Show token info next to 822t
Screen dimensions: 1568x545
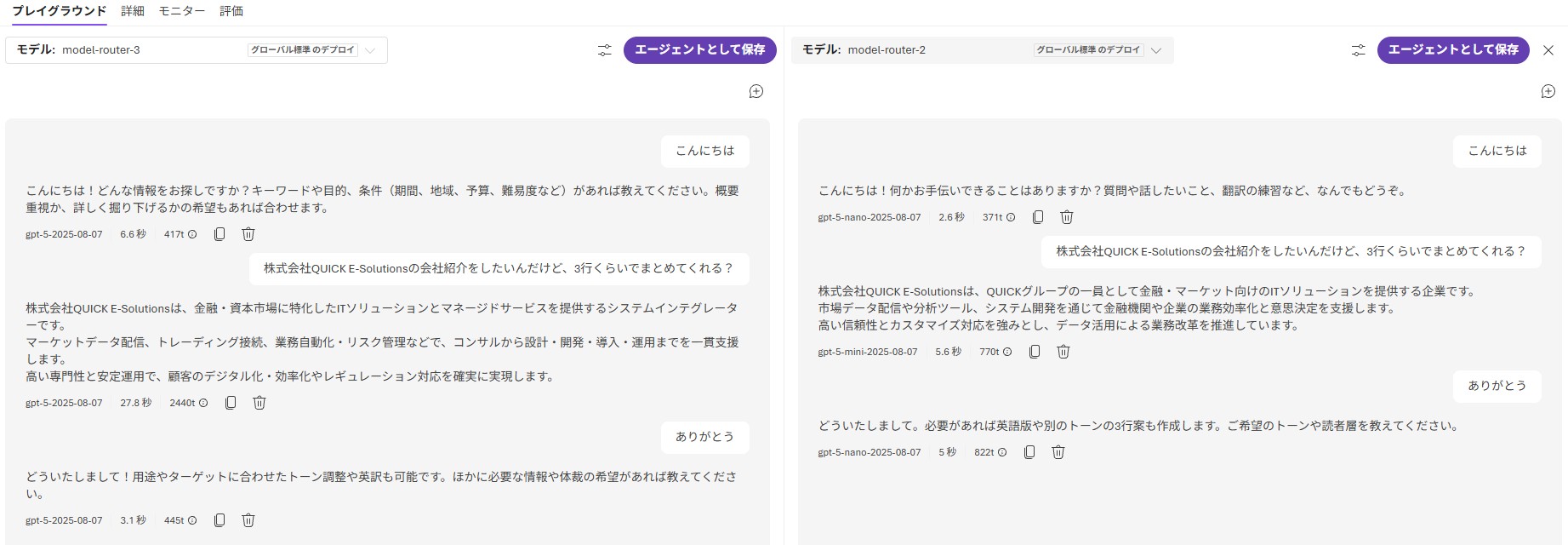point(1002,452)
